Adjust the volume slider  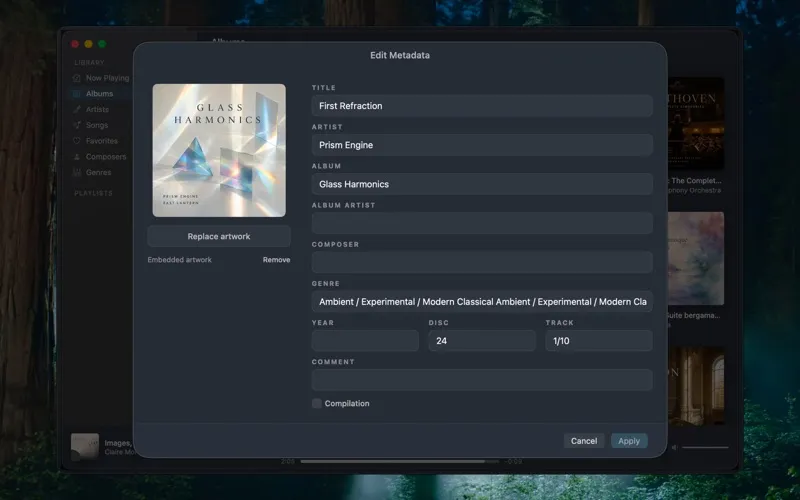(706, 447)
